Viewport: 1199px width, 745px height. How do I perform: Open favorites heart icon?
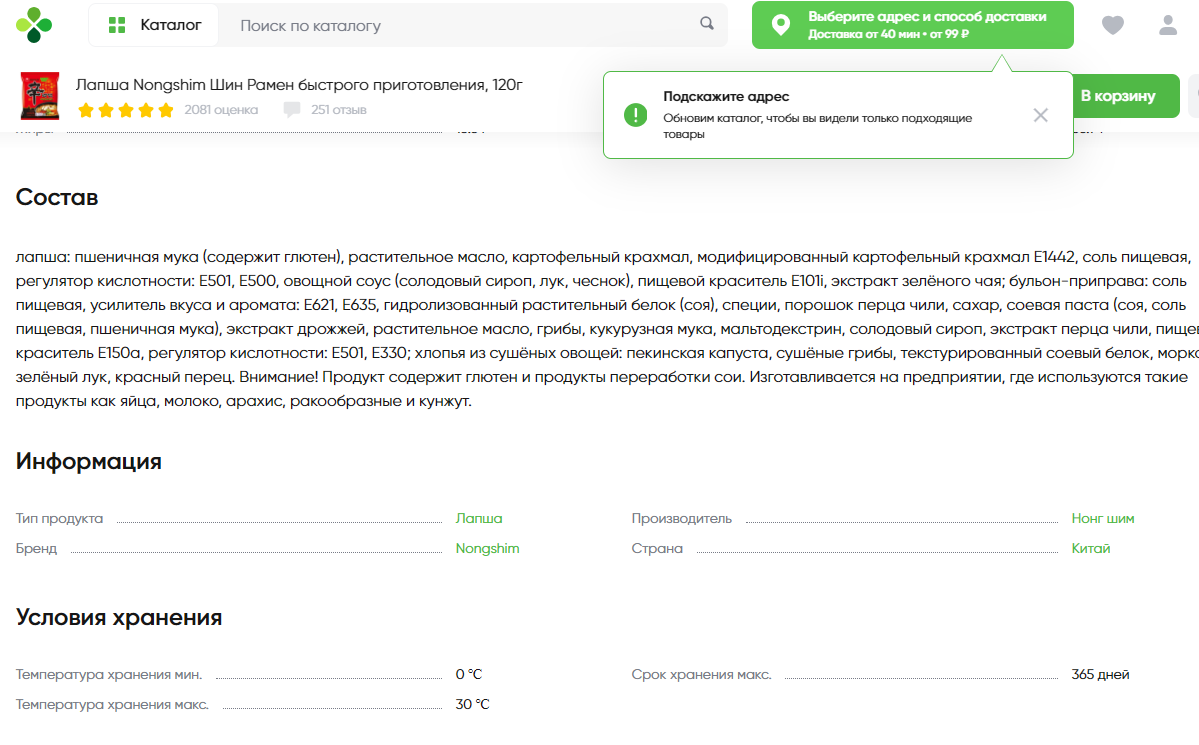coord(1113,25)
